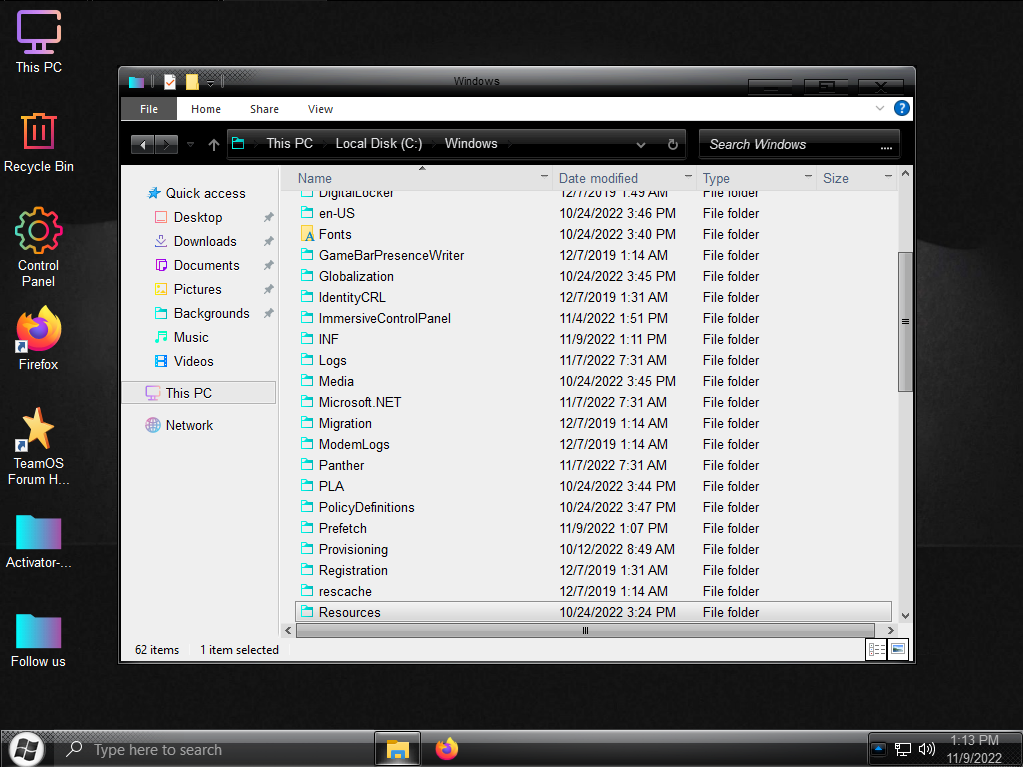This screenshot has height=767, width=1023.
Task: Open Music in navigation pane
Action: [191, 337]
